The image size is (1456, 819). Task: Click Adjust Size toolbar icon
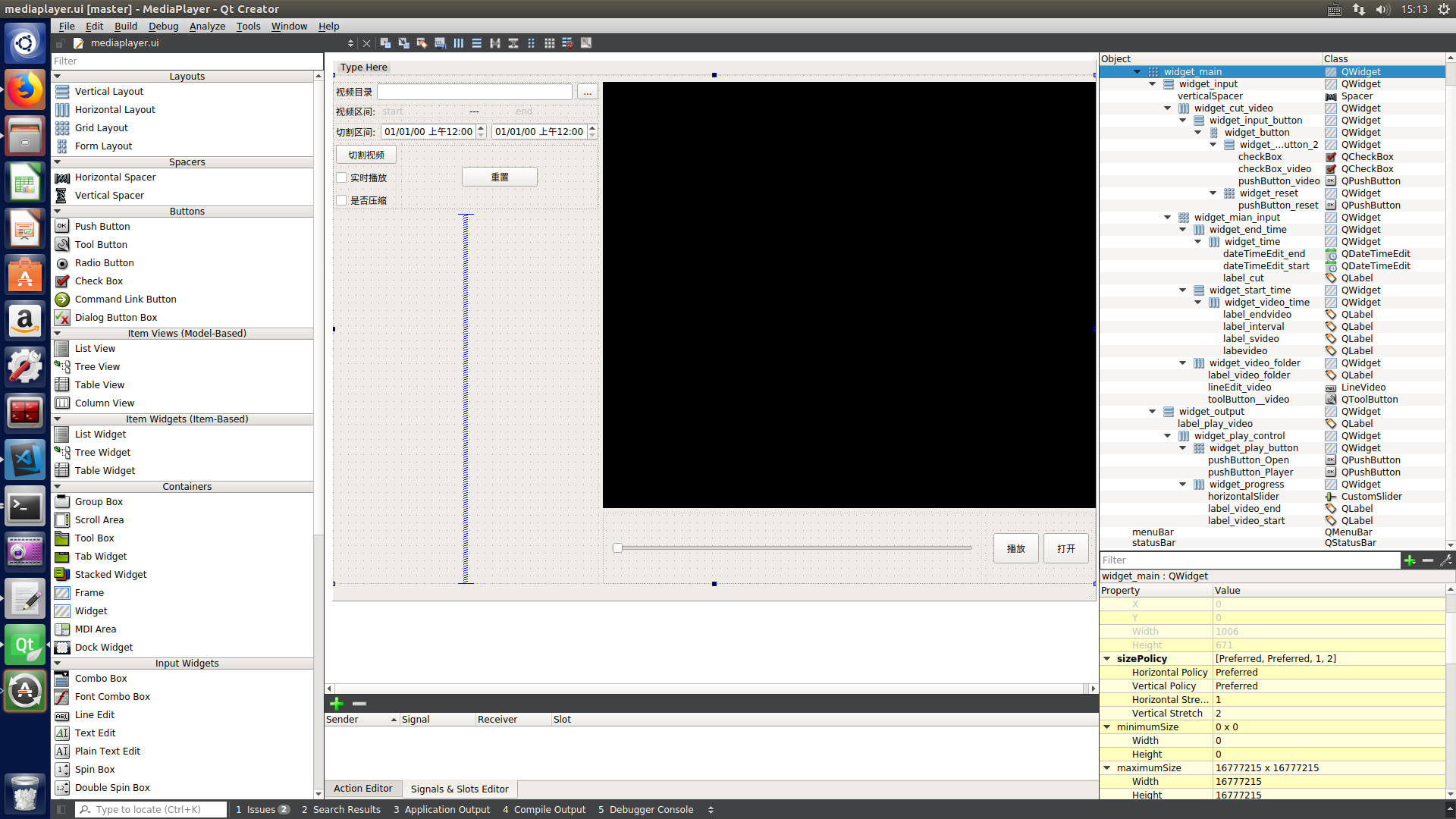click(586, 43)
